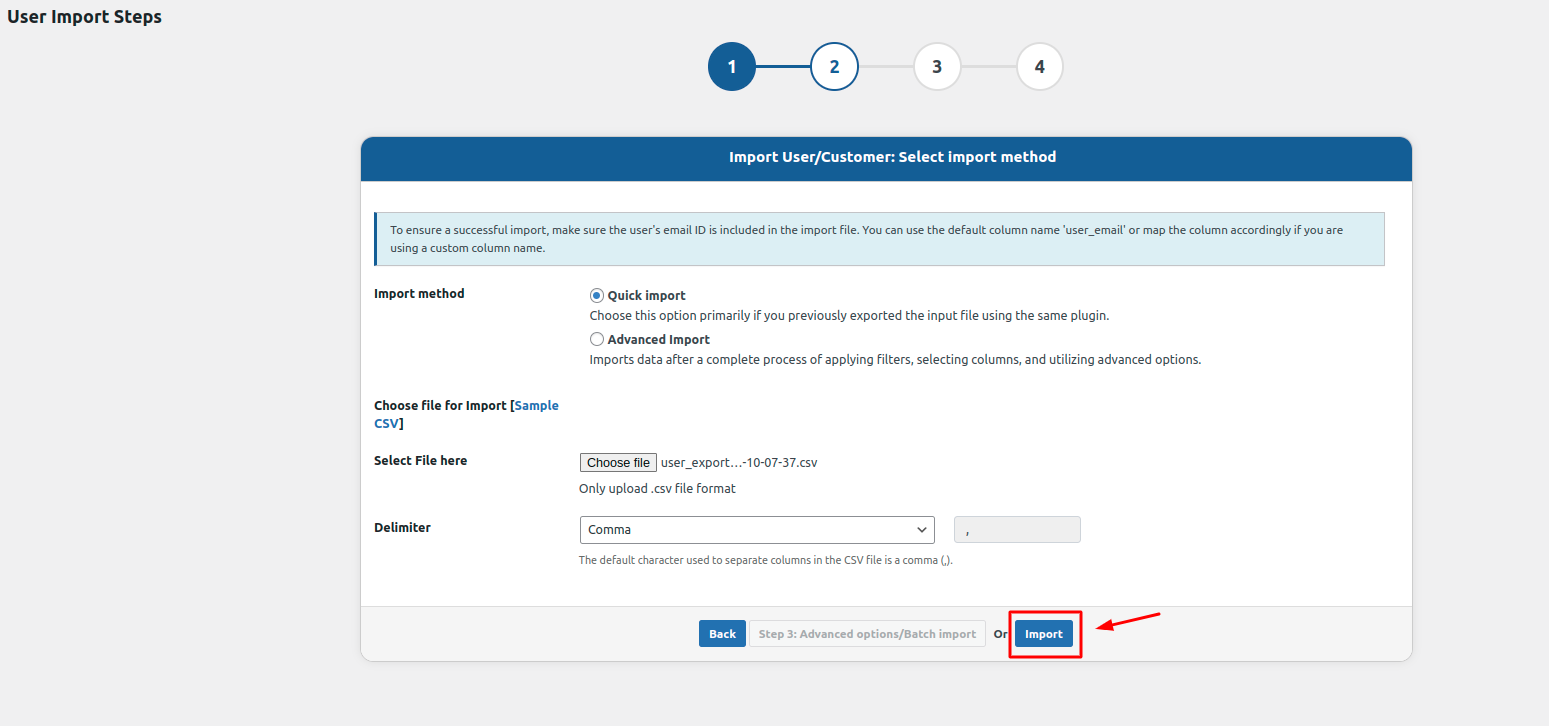Image resolution: width=1549 pixels, height=726 pixels.
Task: Click the selected user_export csv file name
Action: pos(739,463)
